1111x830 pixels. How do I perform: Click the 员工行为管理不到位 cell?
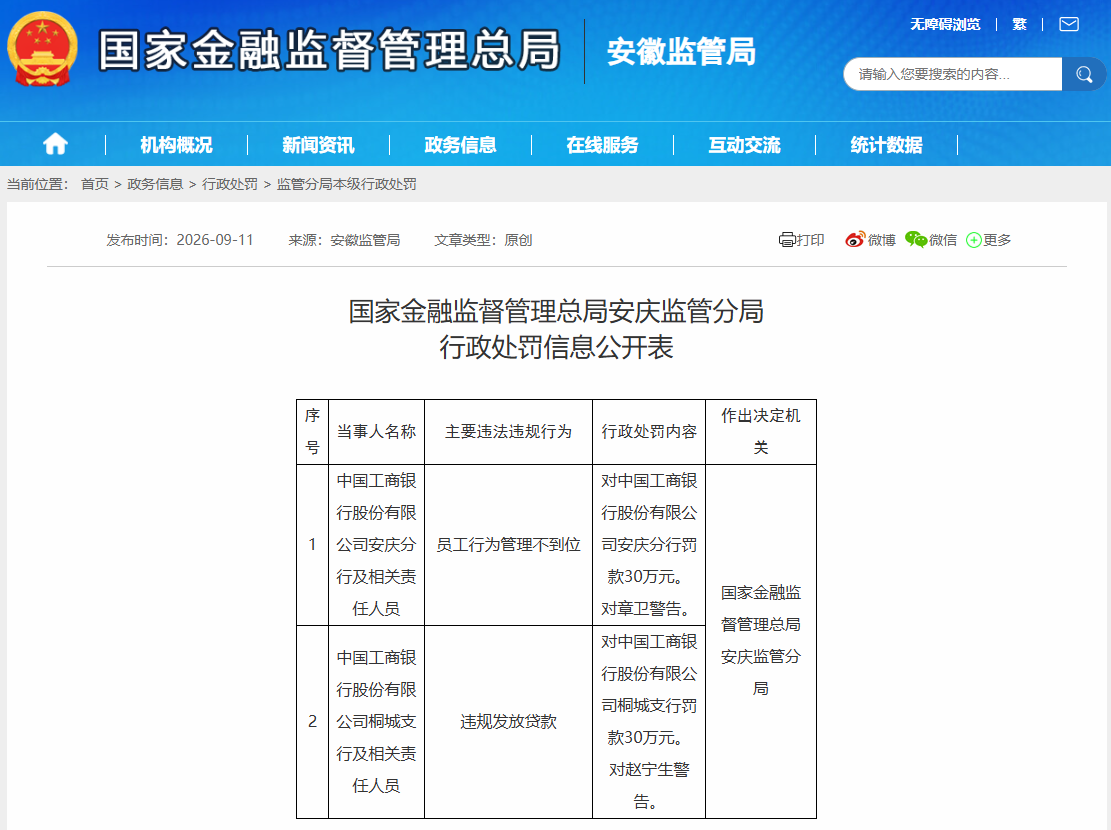508,545
